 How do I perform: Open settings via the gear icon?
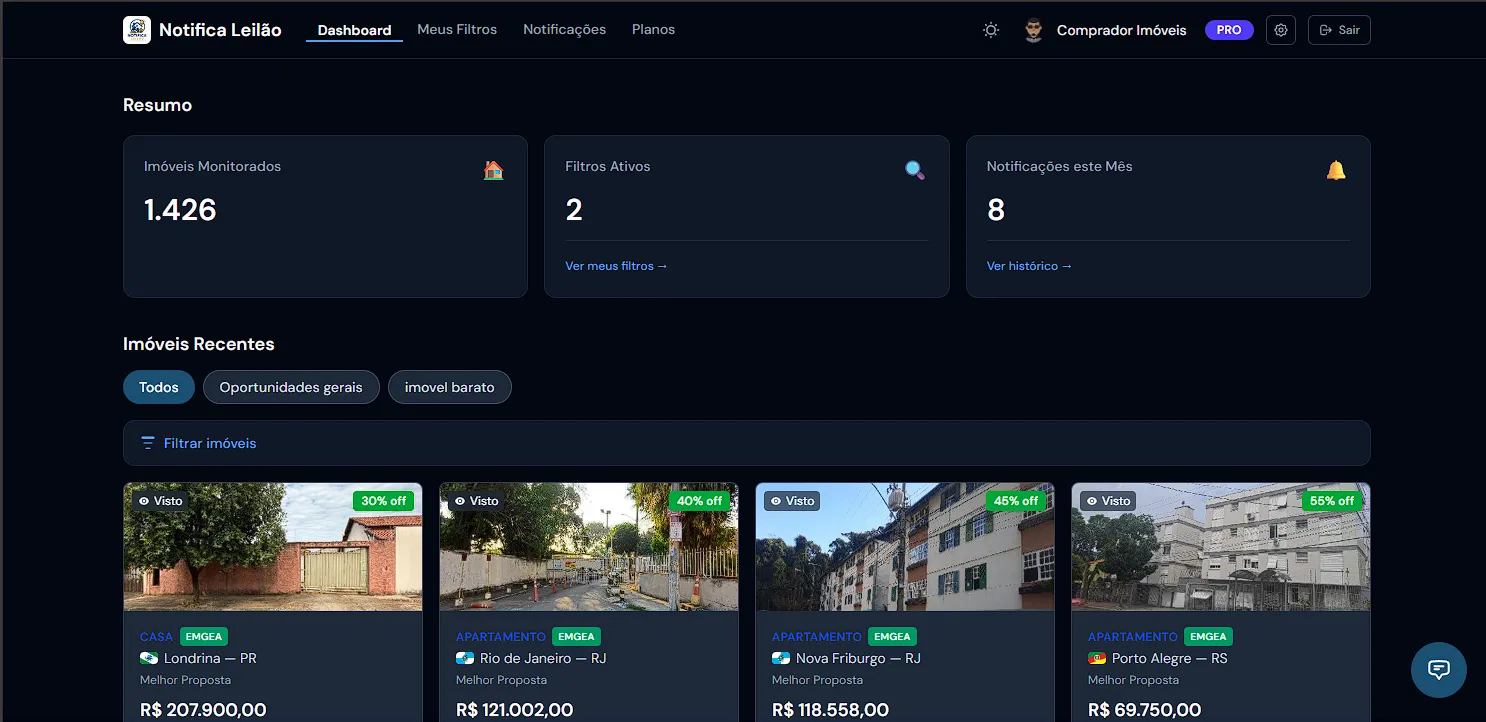[x=1281, y=30]
